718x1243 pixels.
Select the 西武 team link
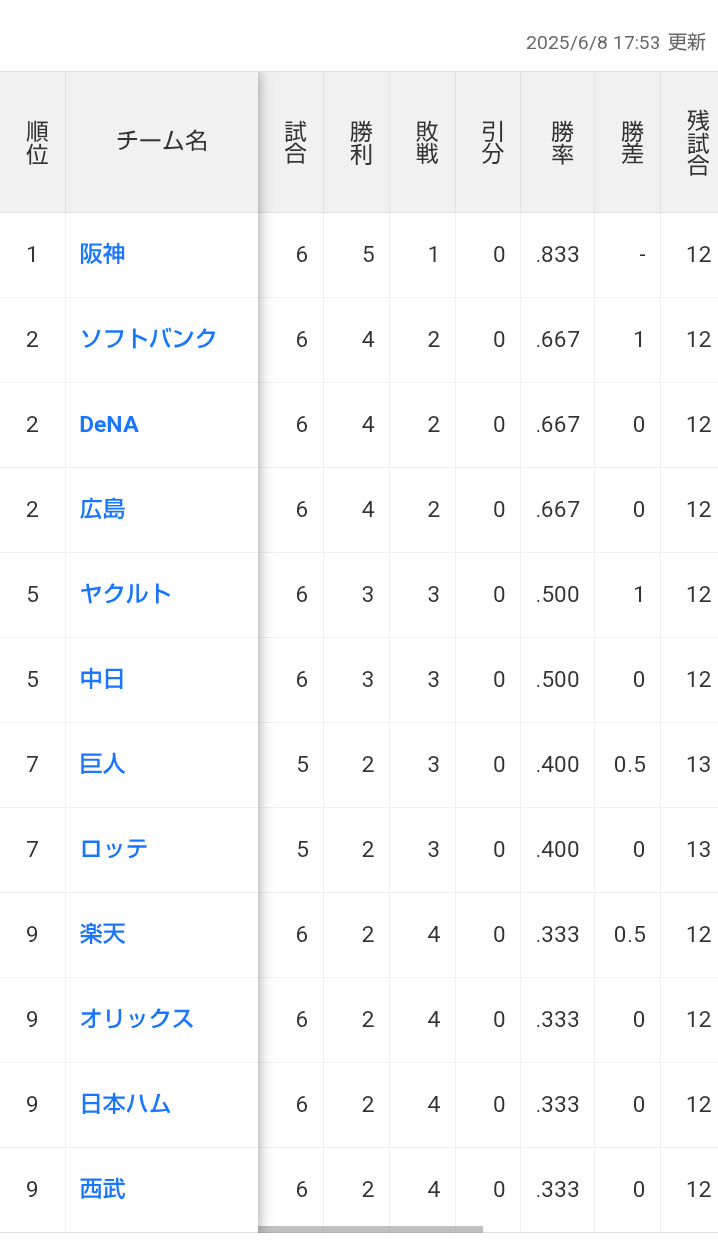pos(102,1189)
